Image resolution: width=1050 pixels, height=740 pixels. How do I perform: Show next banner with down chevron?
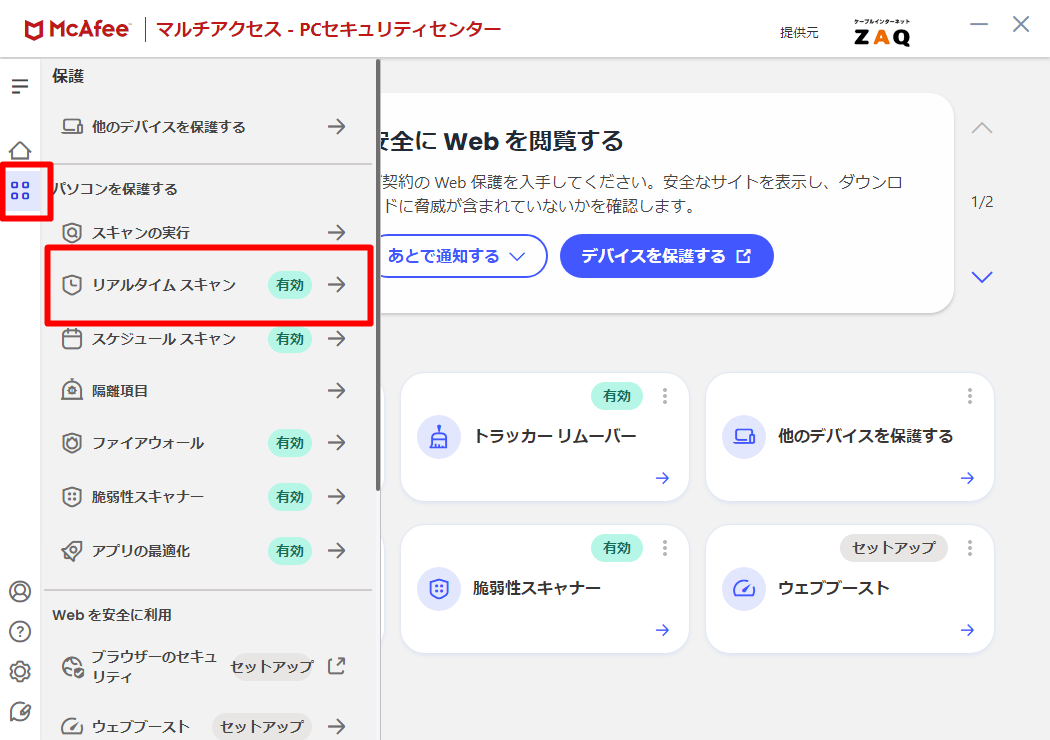pos(982,277)
